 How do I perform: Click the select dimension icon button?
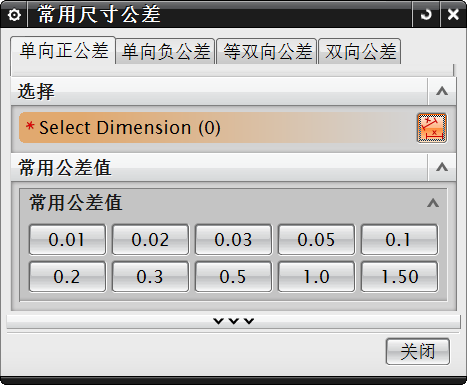(x=432, y=128)
